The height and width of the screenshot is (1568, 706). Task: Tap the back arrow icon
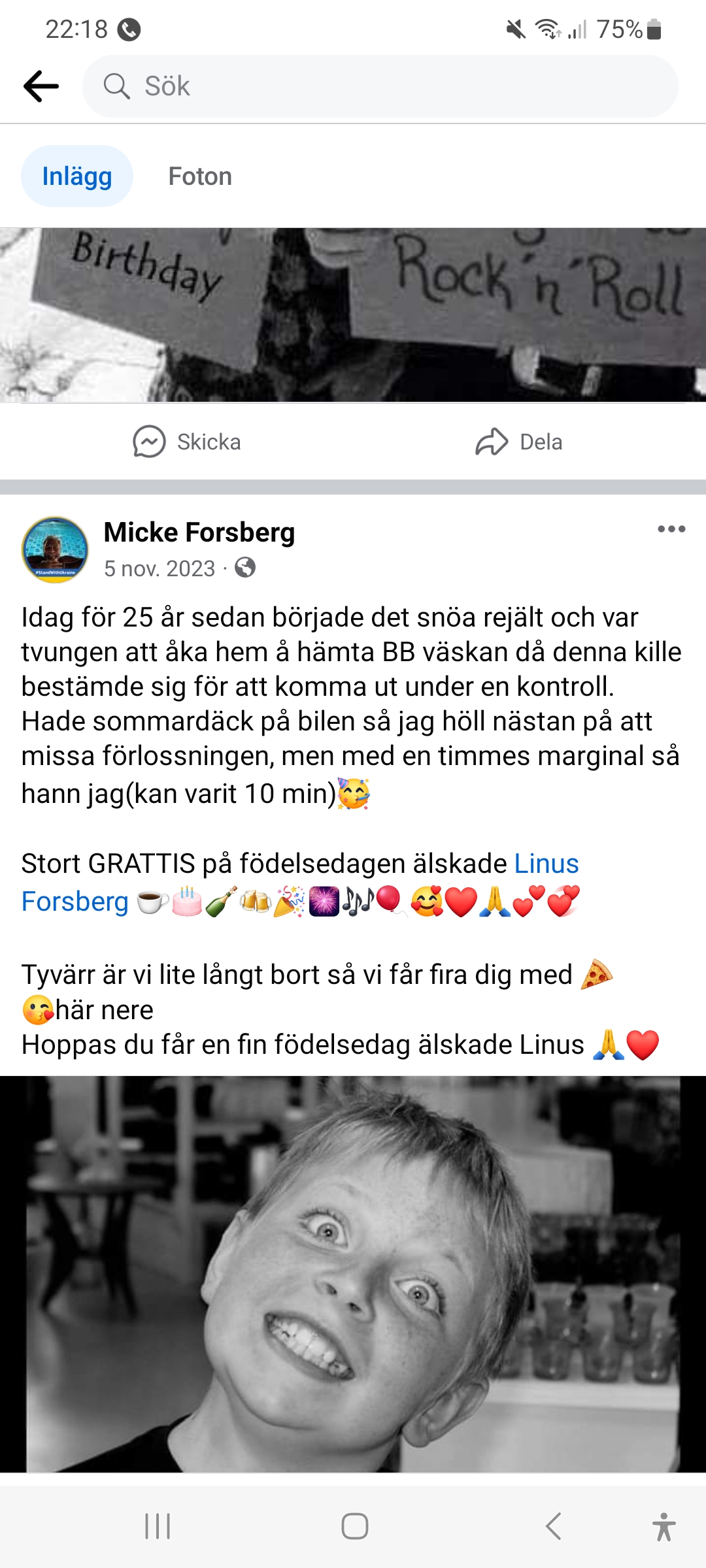point(41,86)
